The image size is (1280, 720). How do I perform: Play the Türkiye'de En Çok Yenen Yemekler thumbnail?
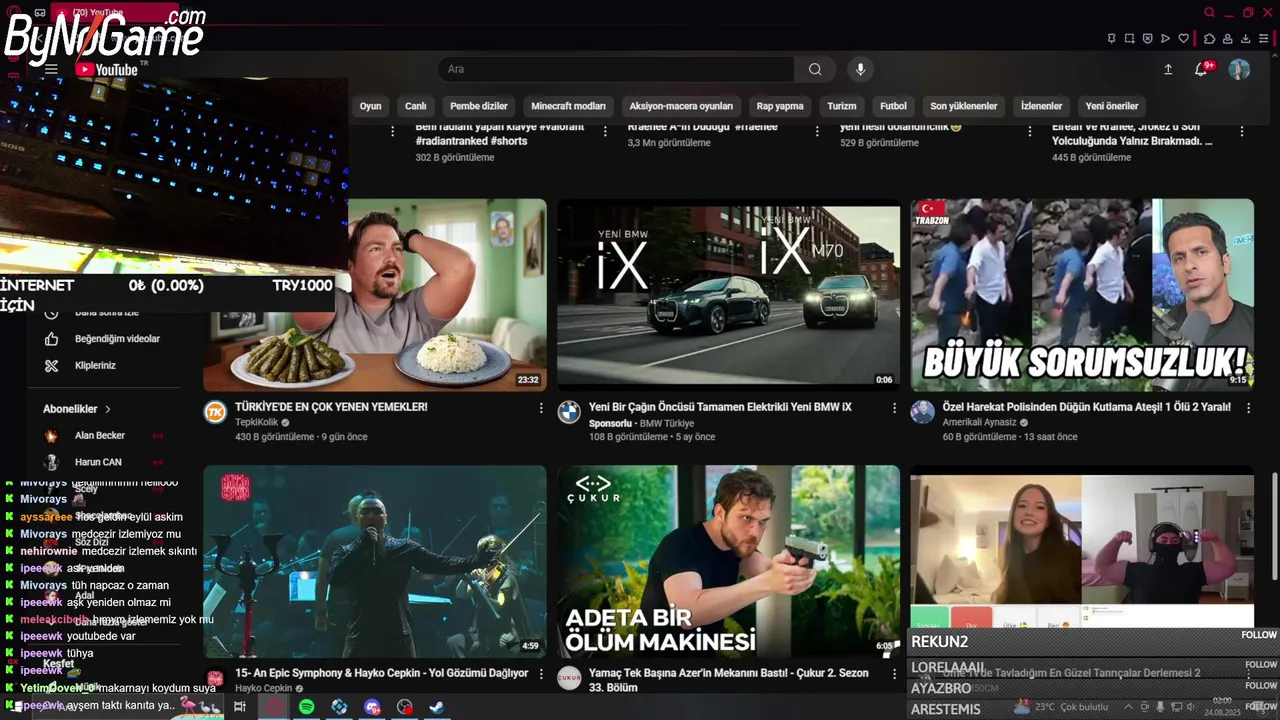pyautogui.click(x=375, y=295)
